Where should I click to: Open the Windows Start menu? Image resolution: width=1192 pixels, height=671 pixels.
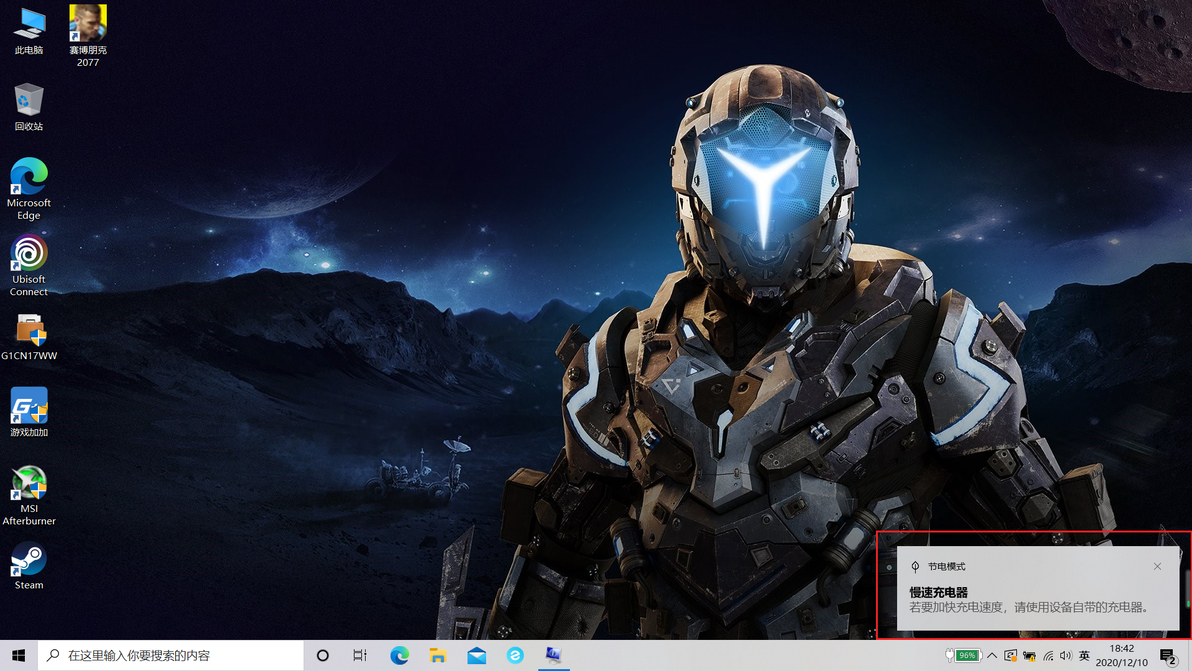coord(19,655)
